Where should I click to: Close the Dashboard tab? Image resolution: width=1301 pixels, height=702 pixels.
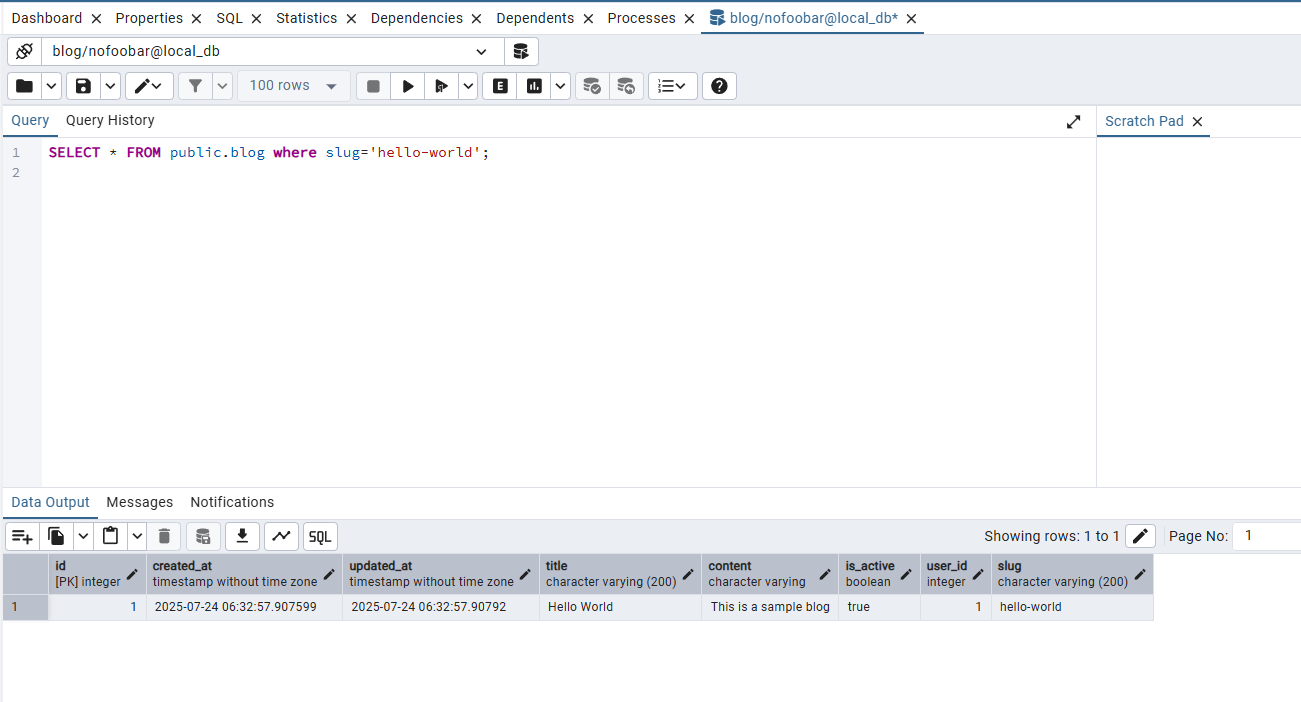coord(96,19)
